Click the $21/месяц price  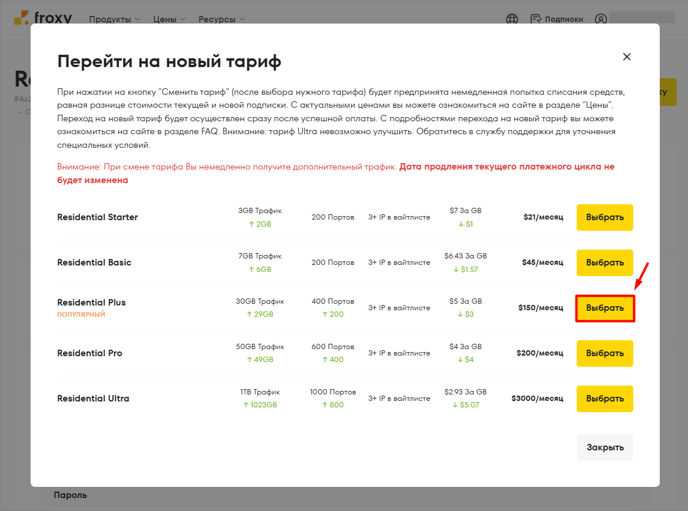point(543,217)
